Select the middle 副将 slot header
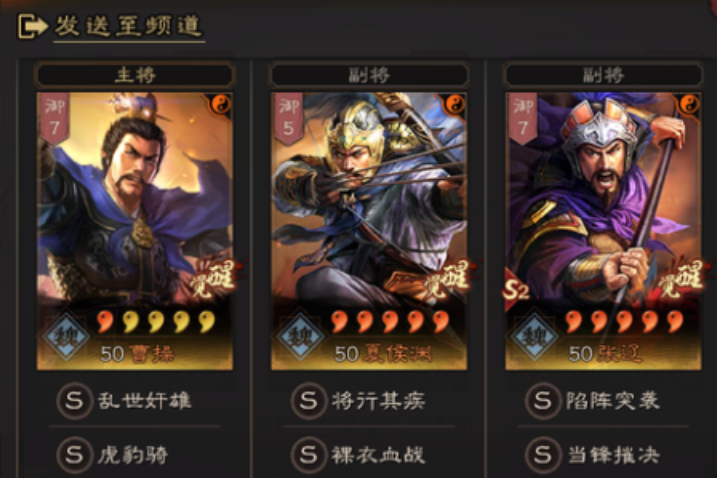 (x=369, y=75)
